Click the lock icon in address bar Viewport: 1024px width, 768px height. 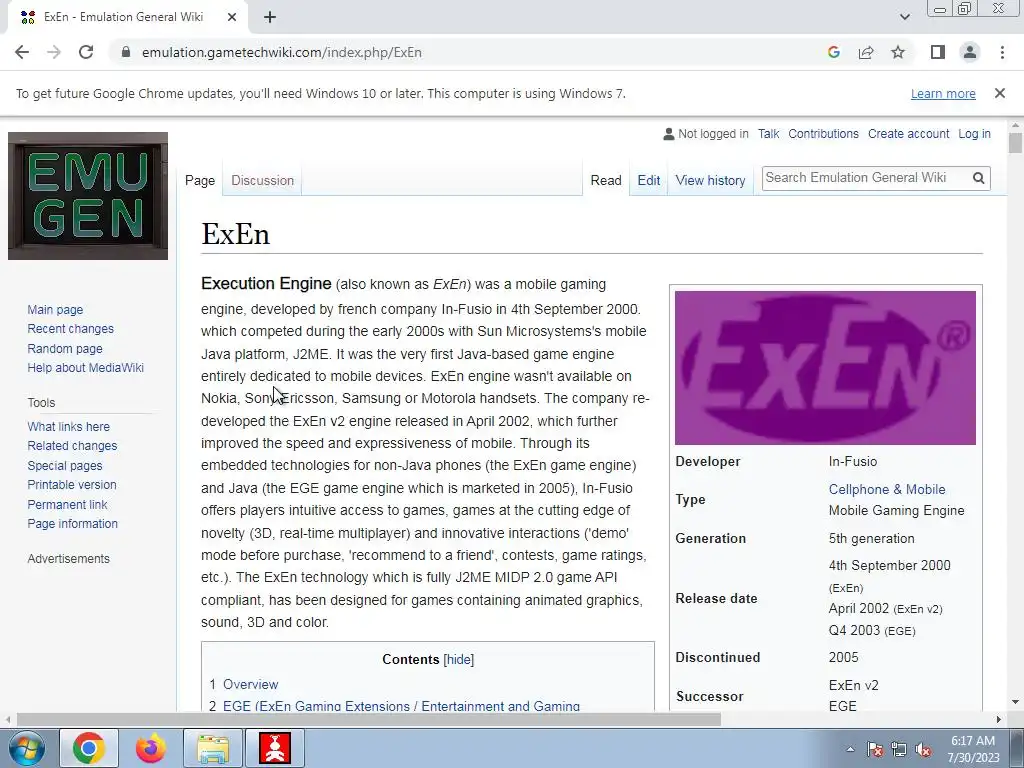126,52
